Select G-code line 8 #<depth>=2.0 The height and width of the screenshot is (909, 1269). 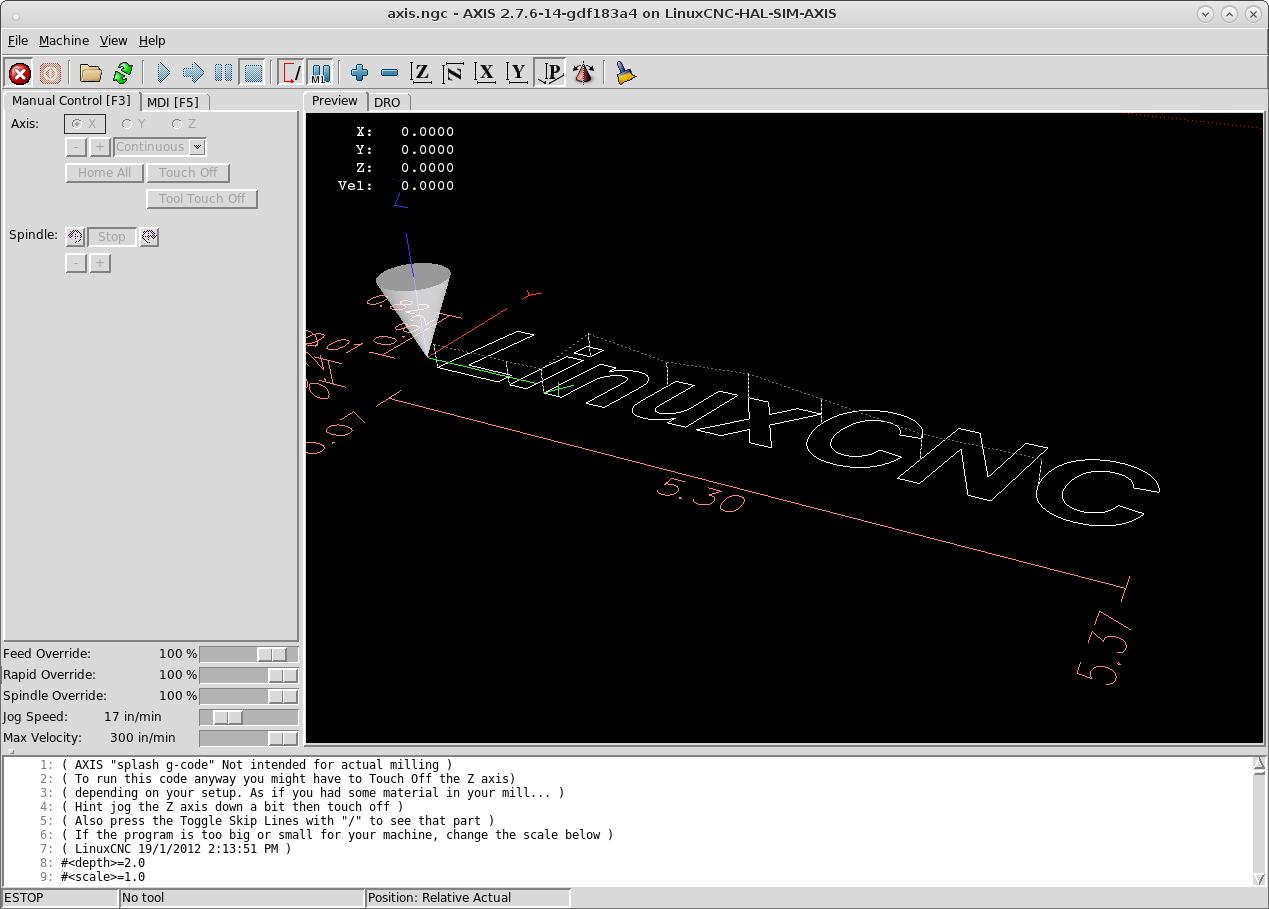click(x=102, y=863)
